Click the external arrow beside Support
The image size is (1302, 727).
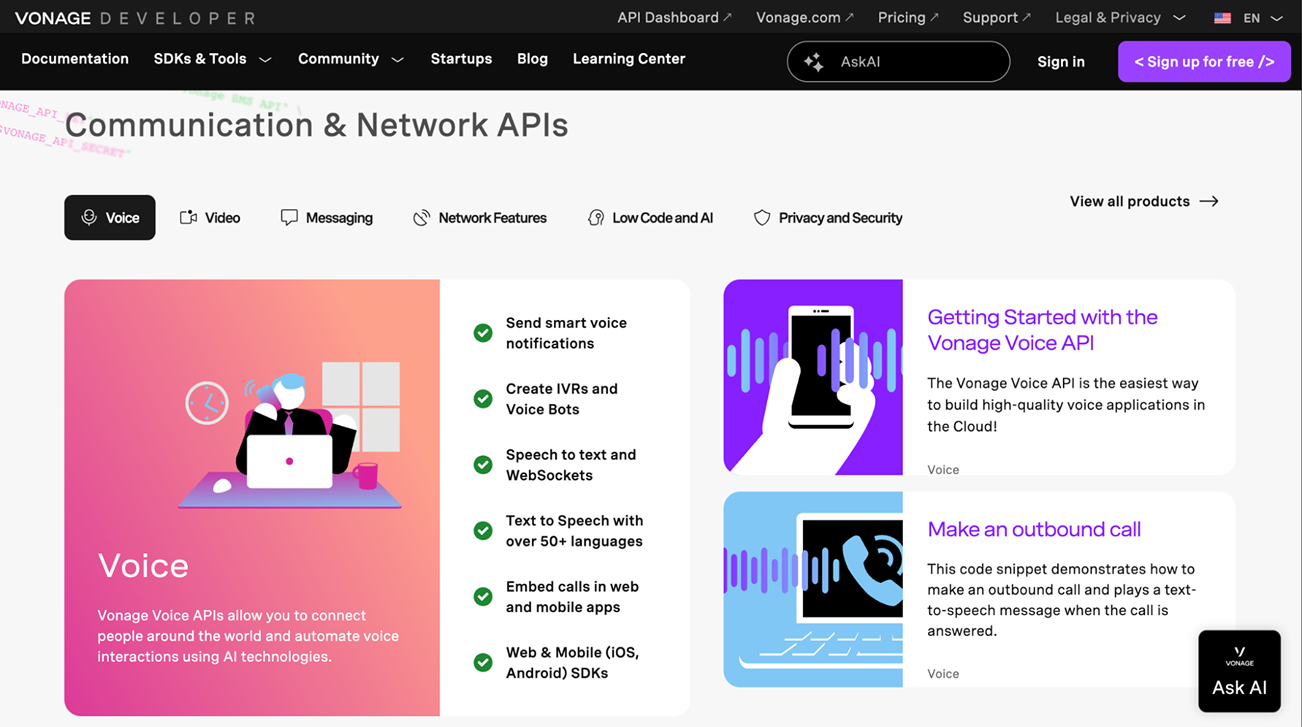(x=1027, y=17)
